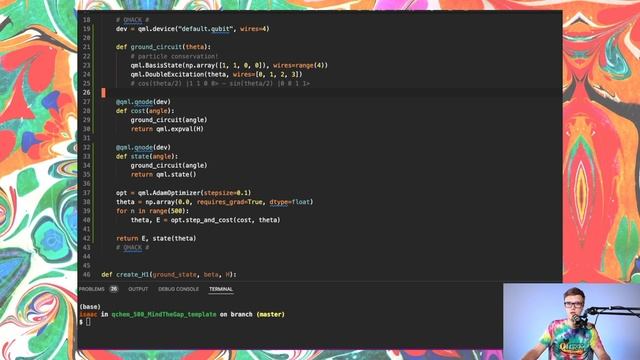Open the PROBLEMS panel tab
The height and width of the screenshot is (360, 640).
pos(91,289)
